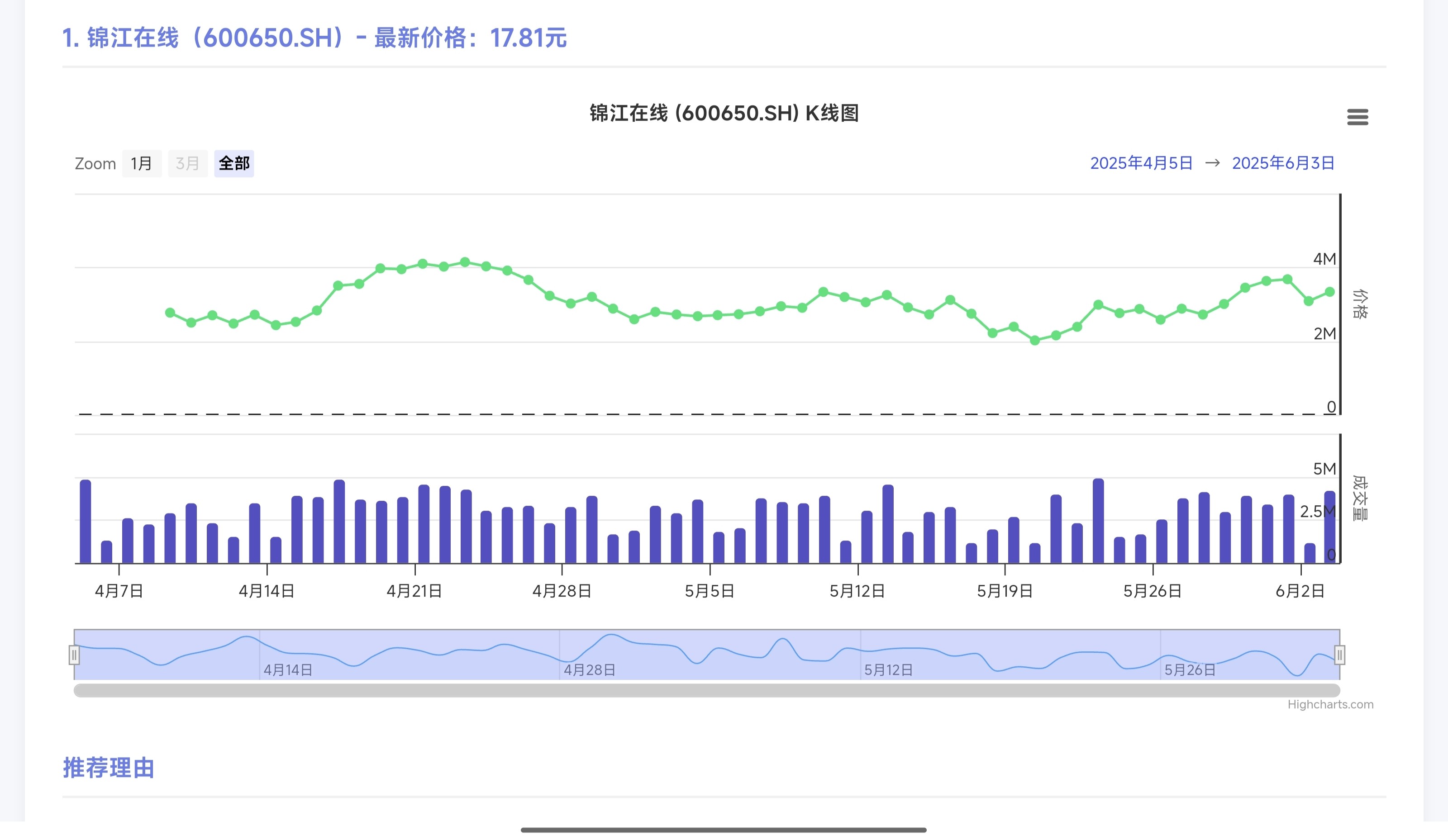Click the 6月2日 x-axis label
The height and width of the screenshot is (840, 1448).
(x=1300, y=591)
